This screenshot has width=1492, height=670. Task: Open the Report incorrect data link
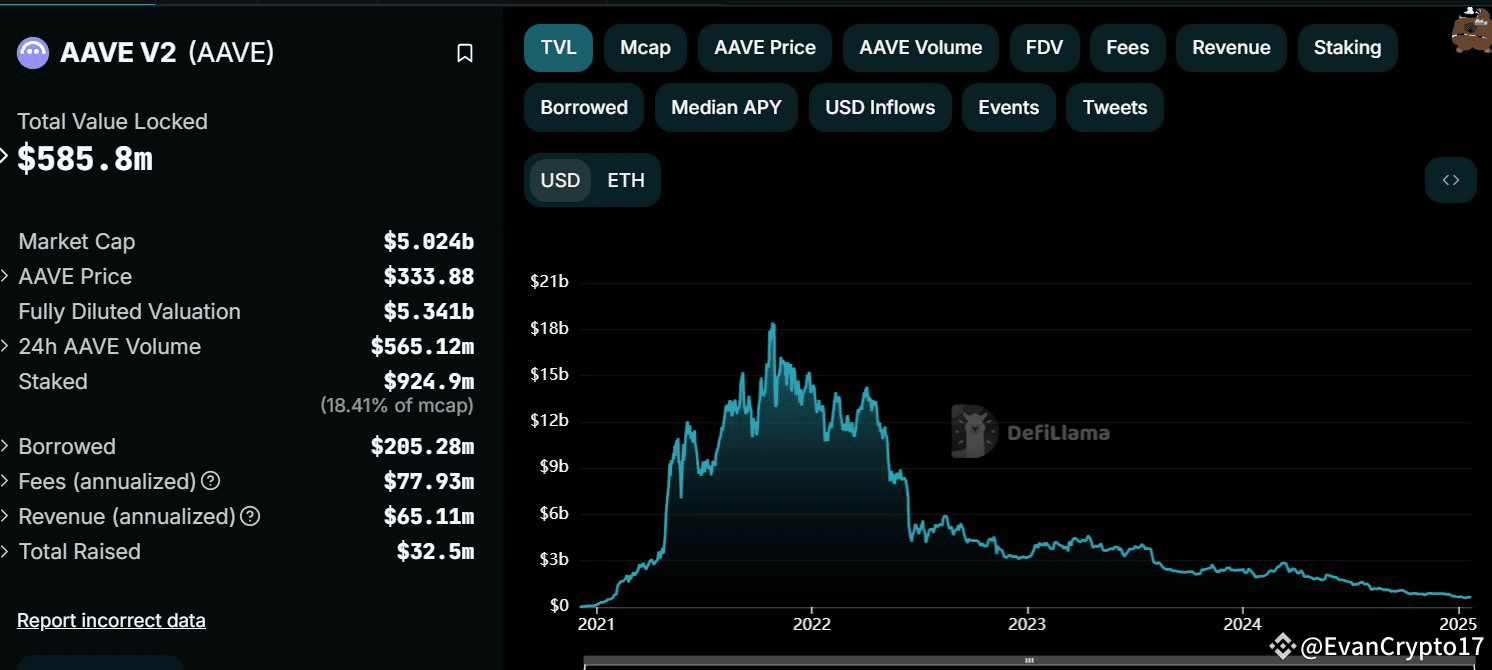pos(111,620)
